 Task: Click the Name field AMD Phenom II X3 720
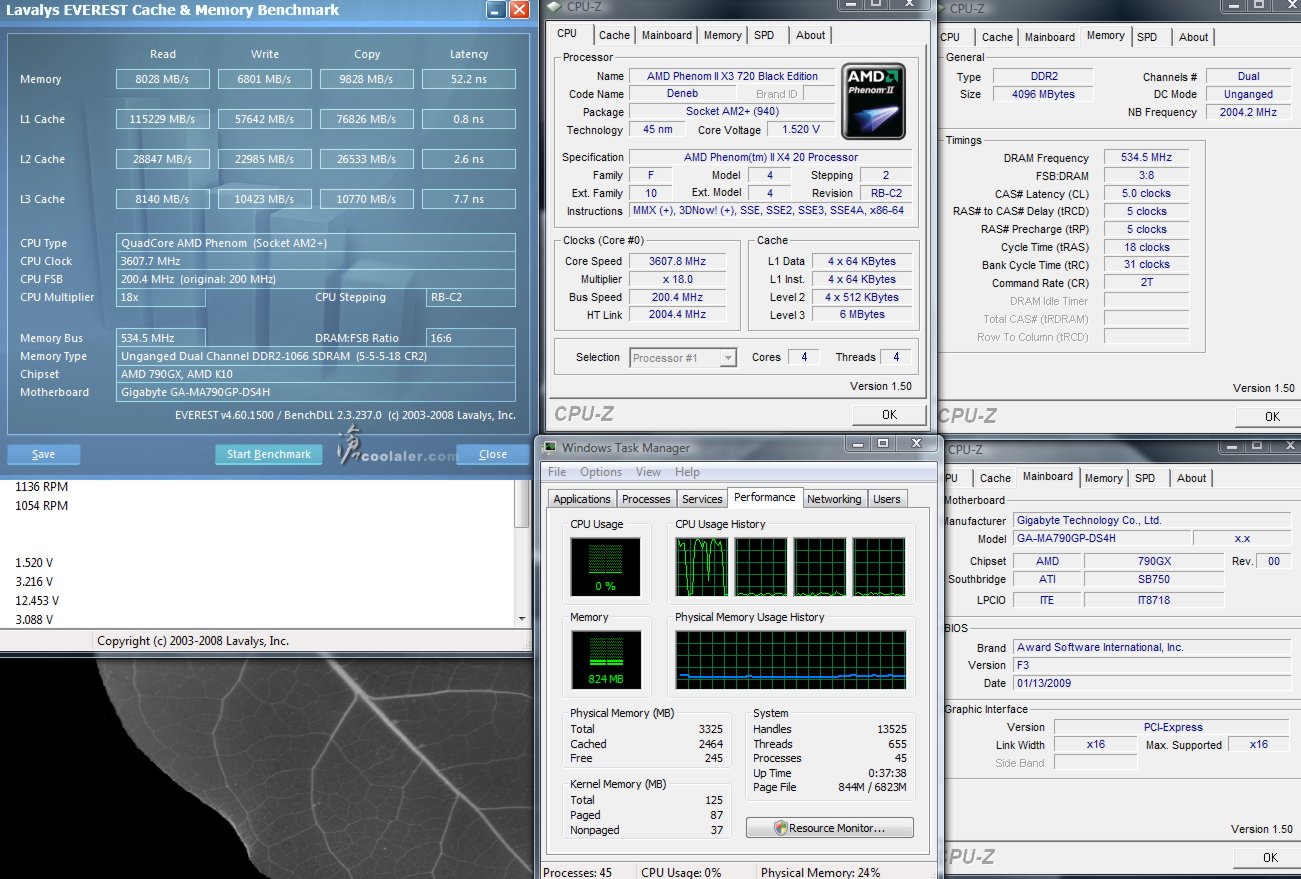click(x=732, y=76)
